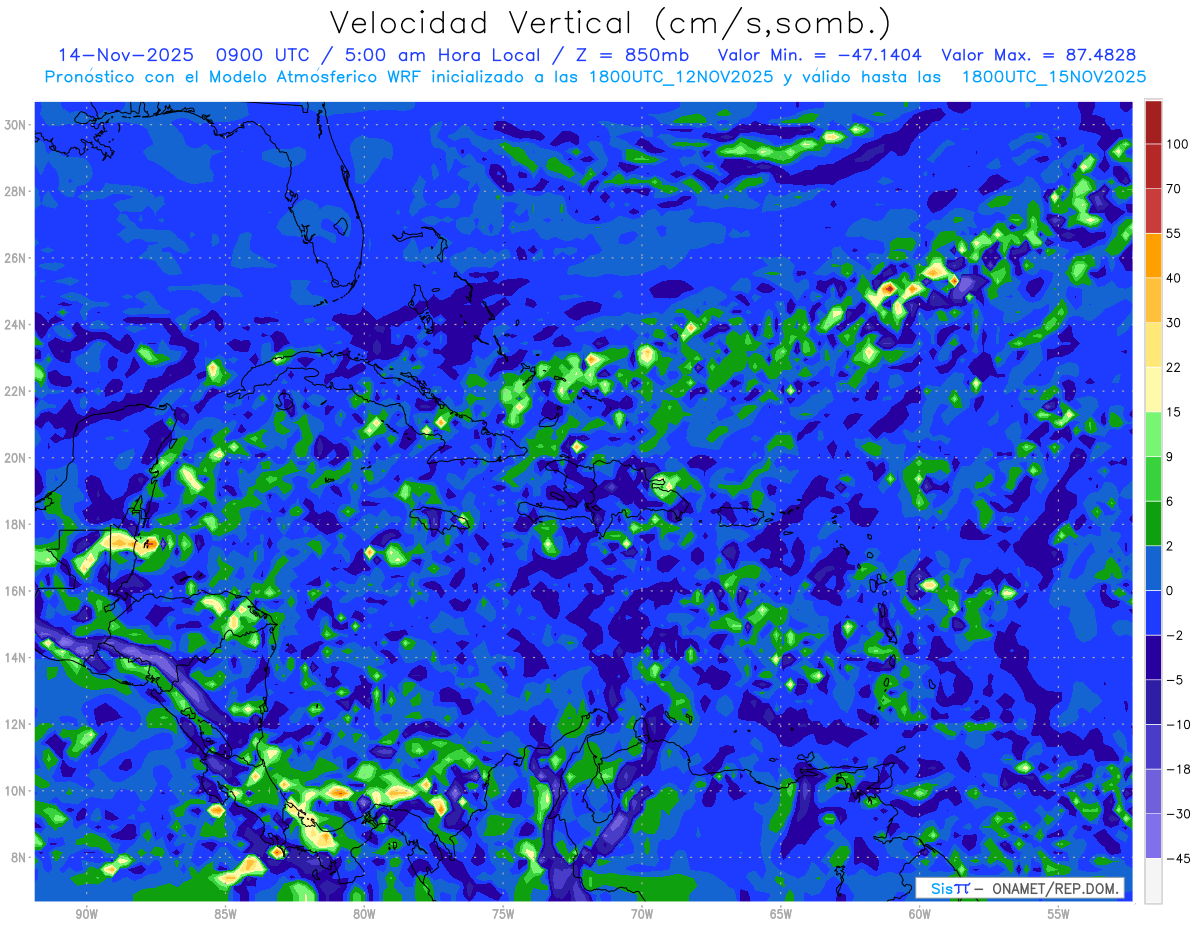
Task: Click the "24N" latitude label
Action: click(15, 324)
